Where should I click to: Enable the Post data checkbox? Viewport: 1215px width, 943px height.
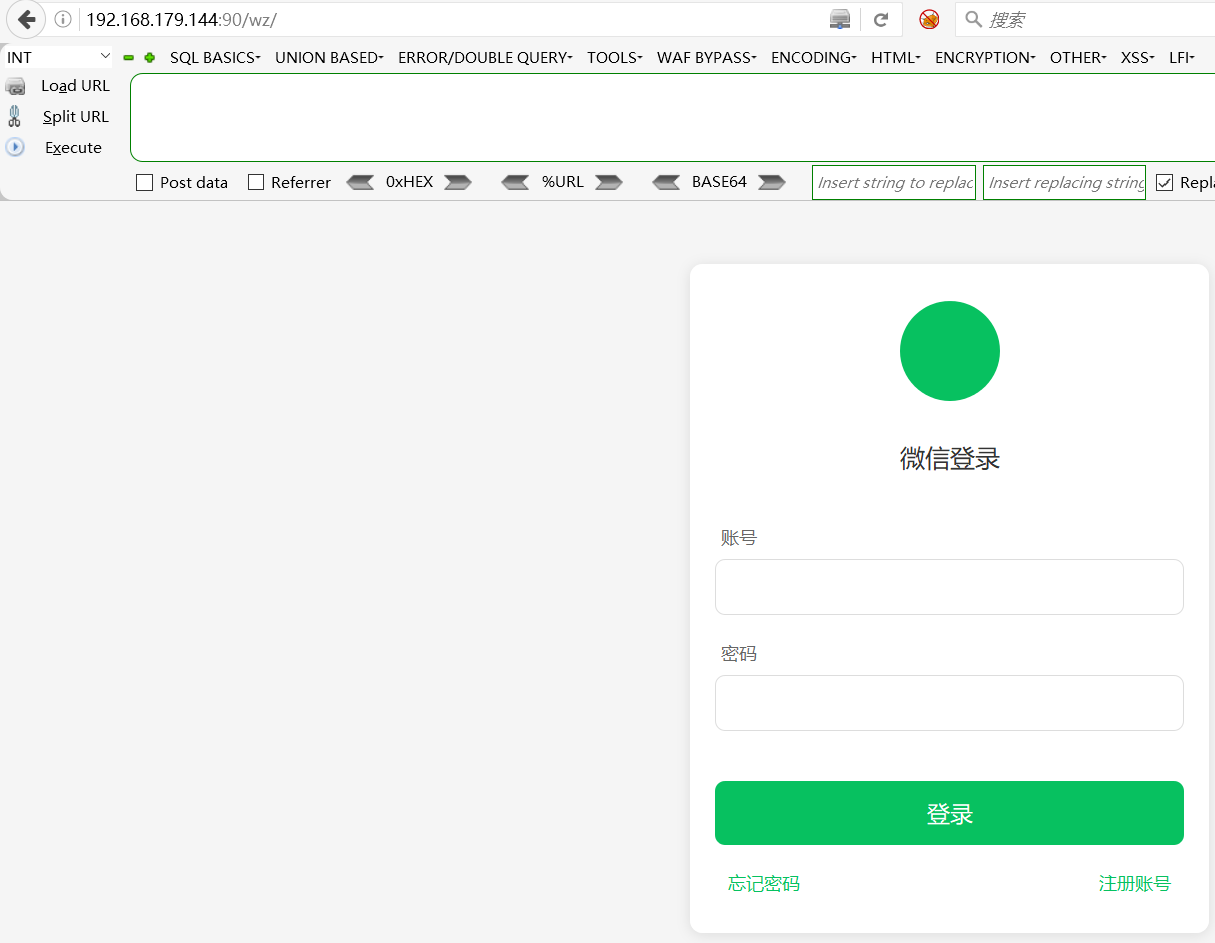click(x=144, y=182)
